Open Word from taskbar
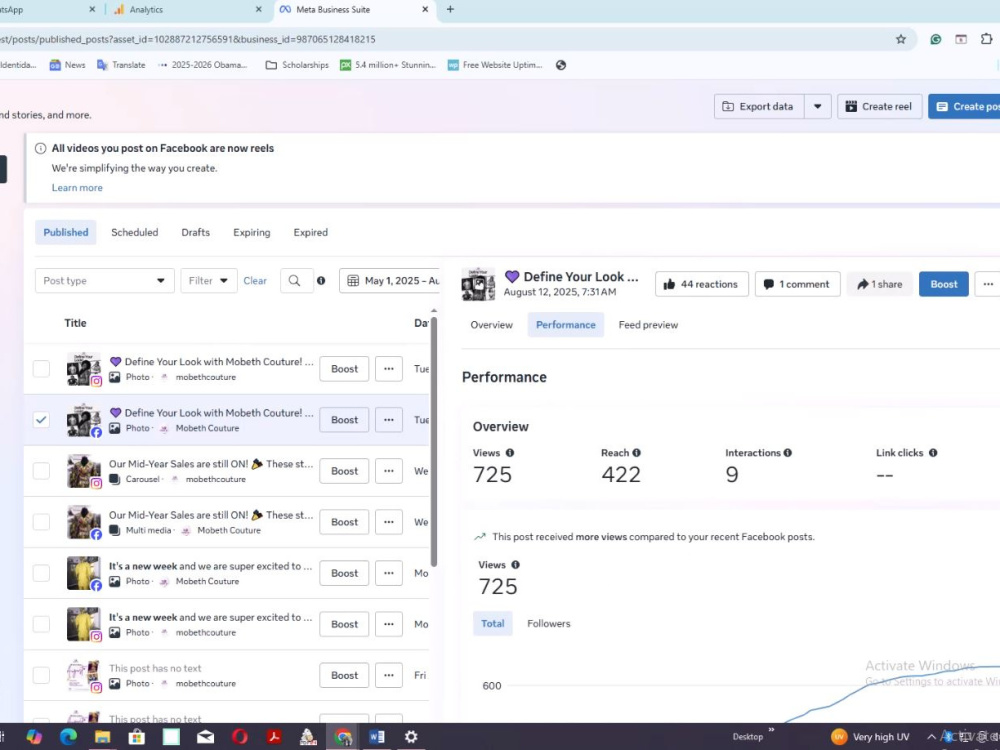Image resolution: width=1000 pixels, height=750 pixels. point(377,737)
